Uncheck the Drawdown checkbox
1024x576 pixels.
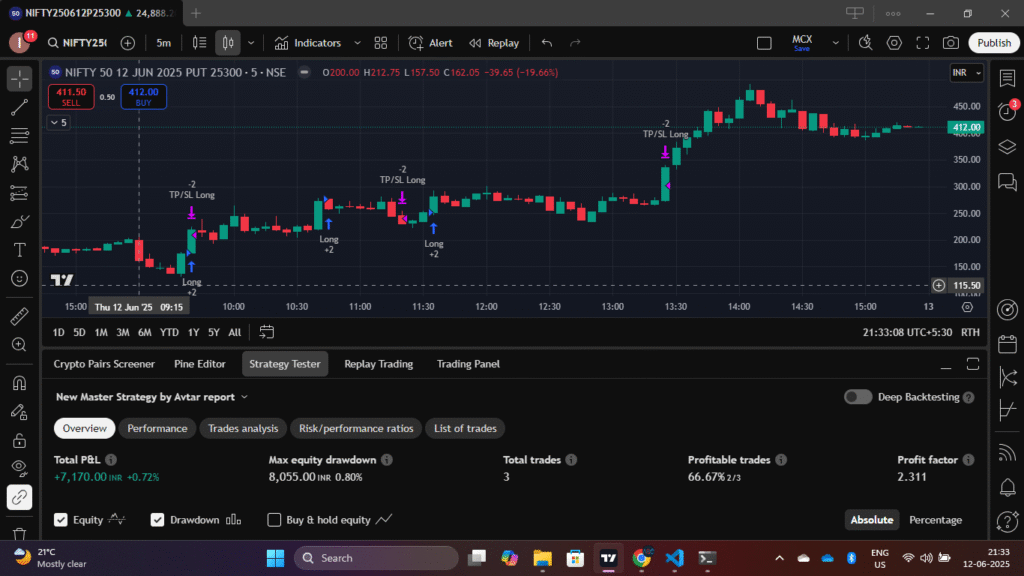[x=157, y=520]
